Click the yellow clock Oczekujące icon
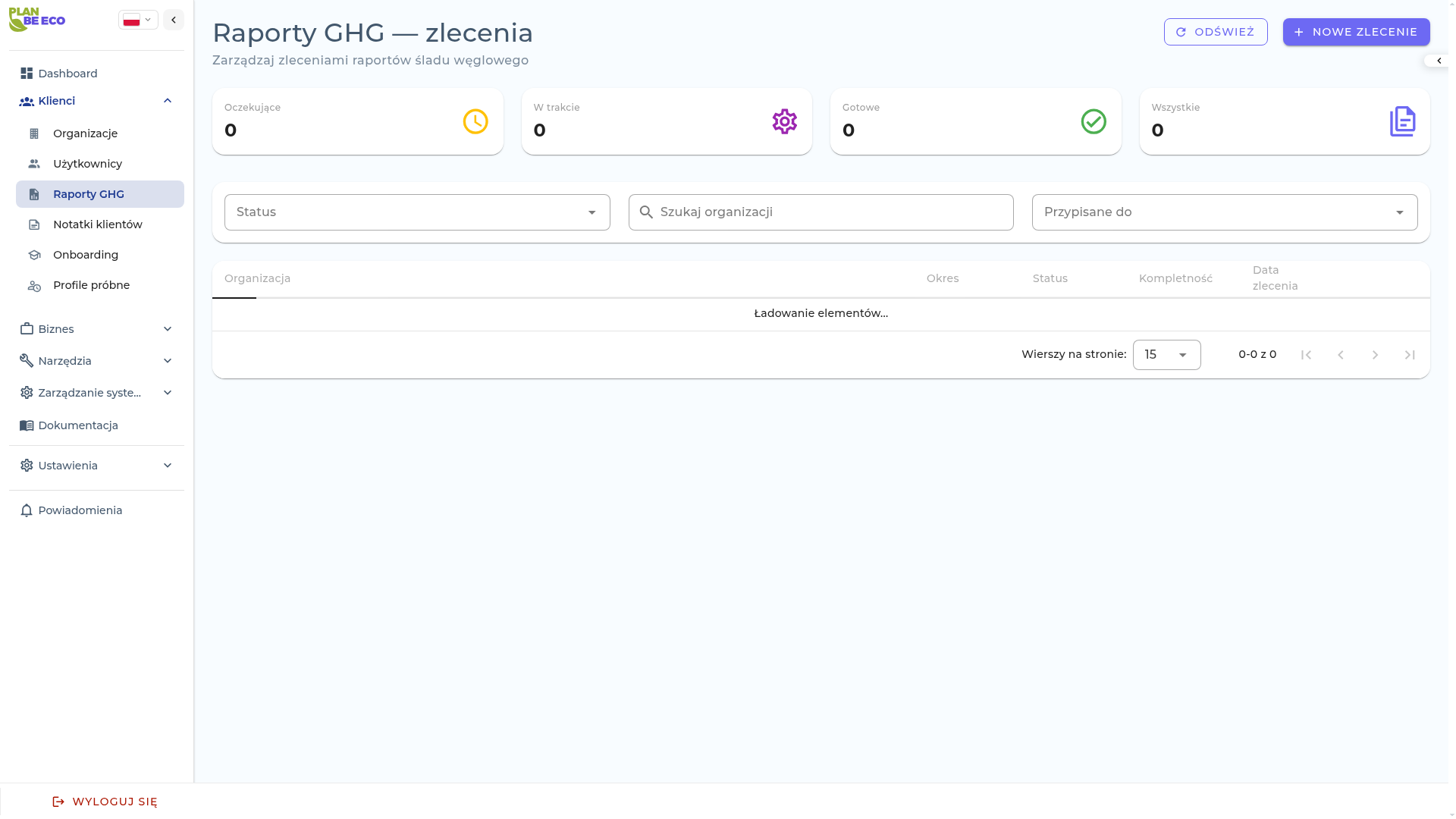The height and width of the screenshot is (819, 1456). (x=475, y=121)
